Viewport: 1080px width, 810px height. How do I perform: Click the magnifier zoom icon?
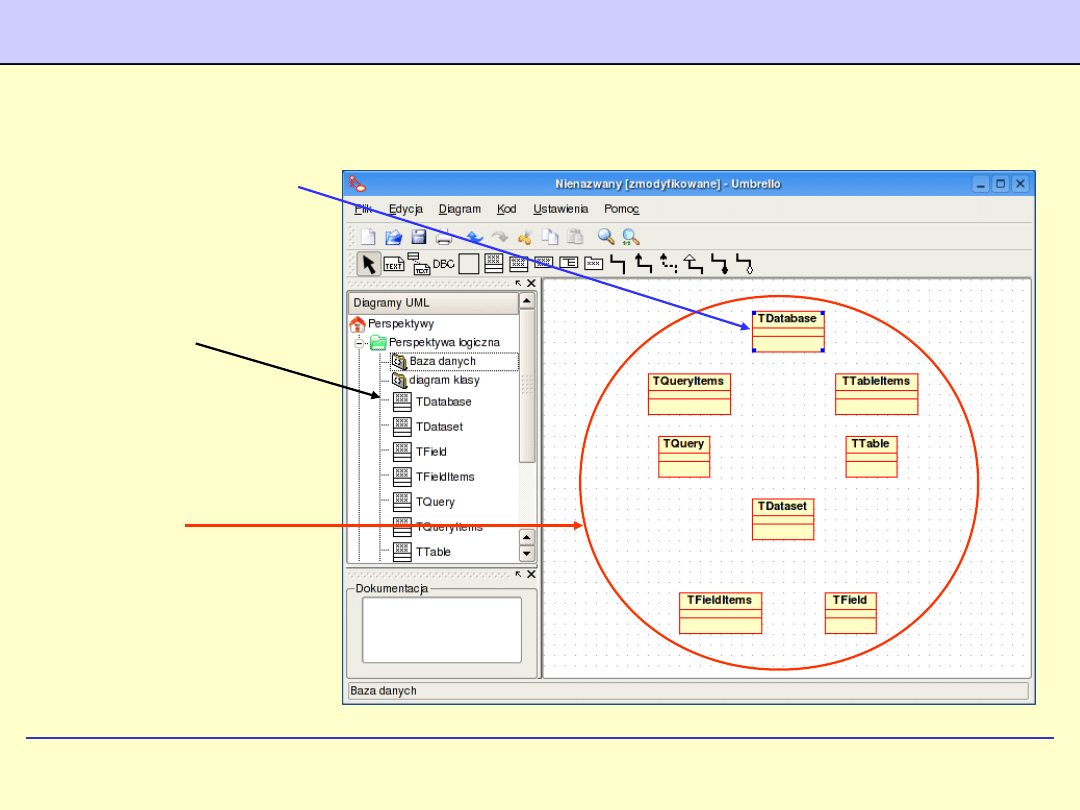605,237
